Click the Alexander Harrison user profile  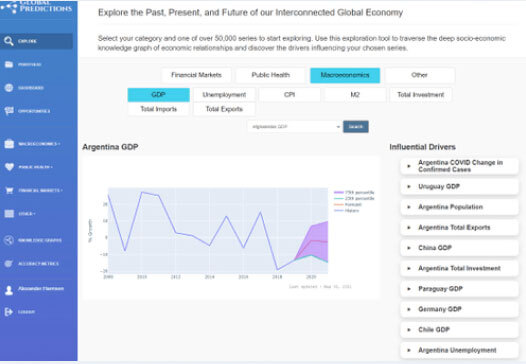34,289
